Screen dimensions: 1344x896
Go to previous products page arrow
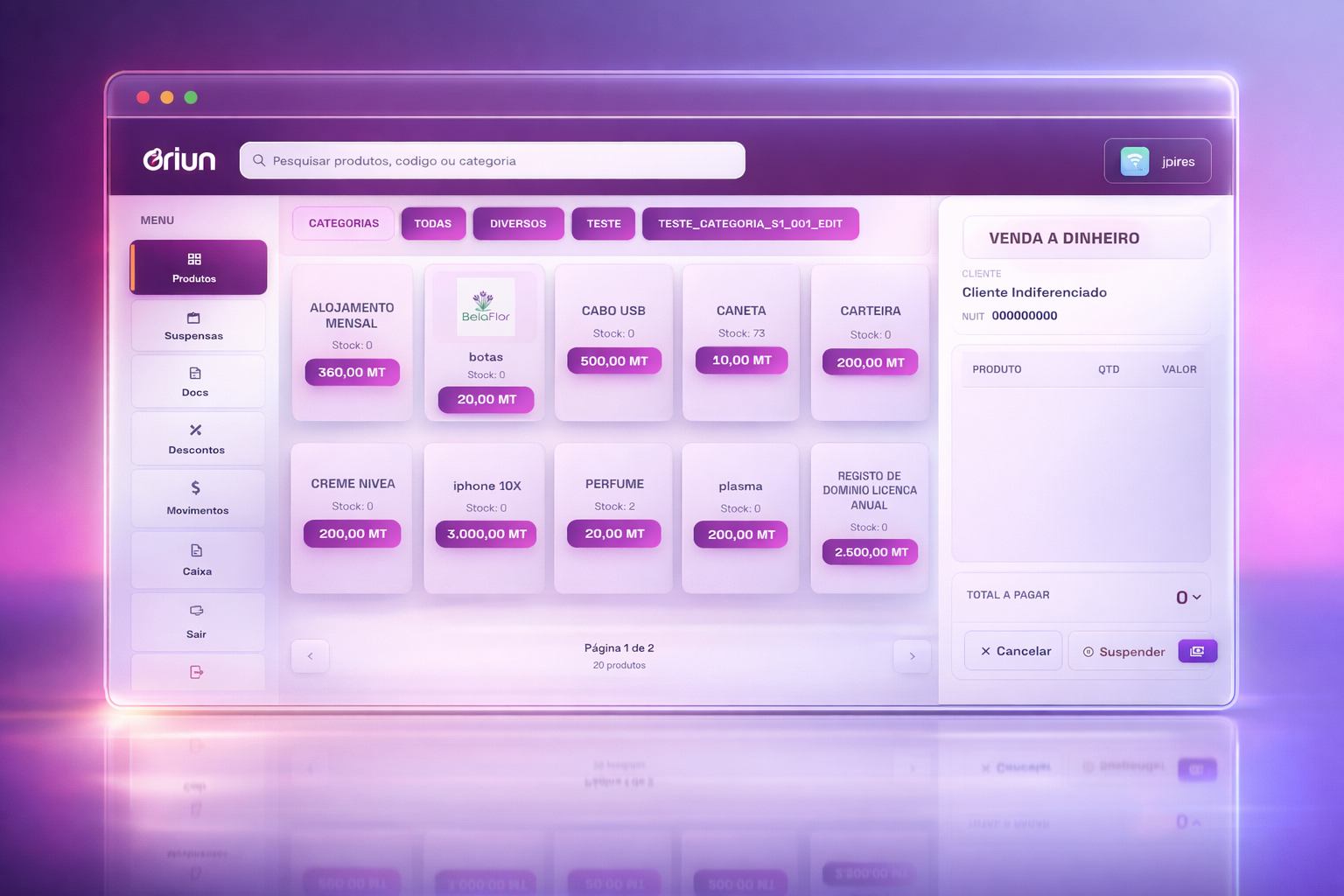point(310,656)
